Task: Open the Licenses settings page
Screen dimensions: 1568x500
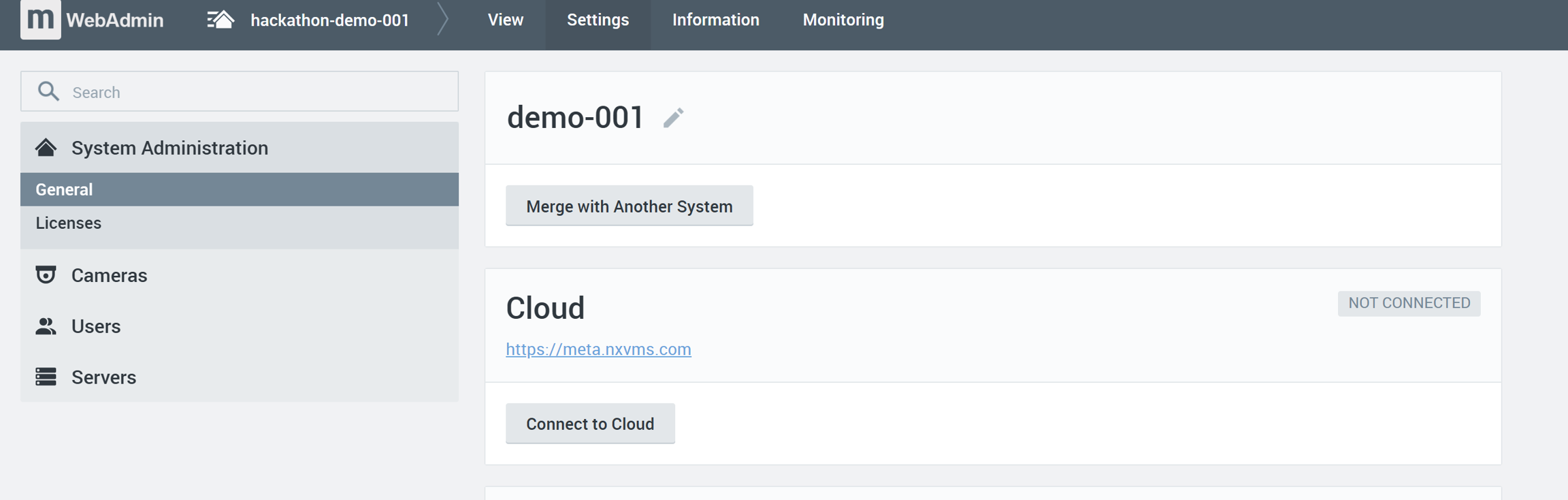Action: 69,223
